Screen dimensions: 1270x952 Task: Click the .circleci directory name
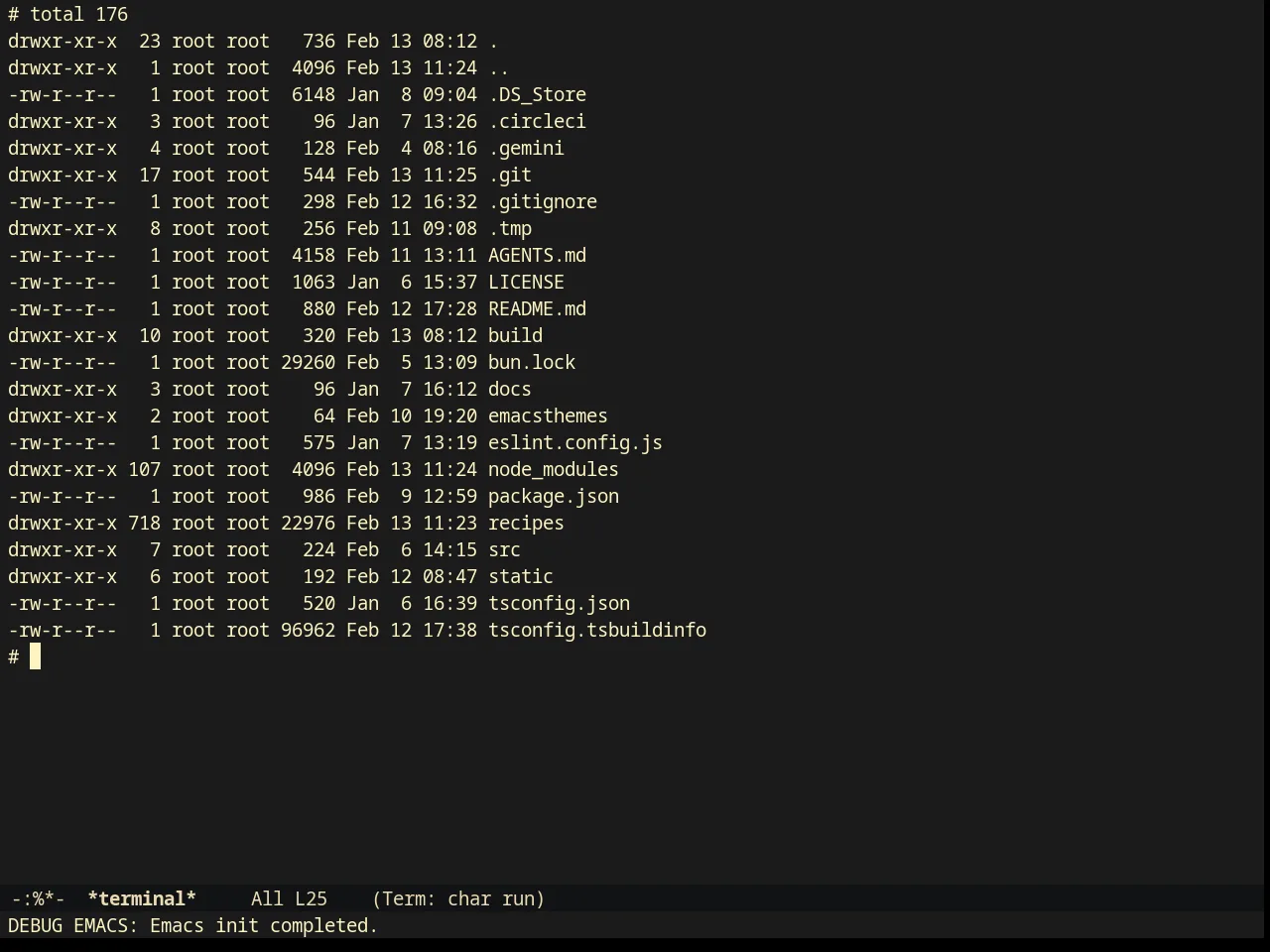click(x=537, y=121)
